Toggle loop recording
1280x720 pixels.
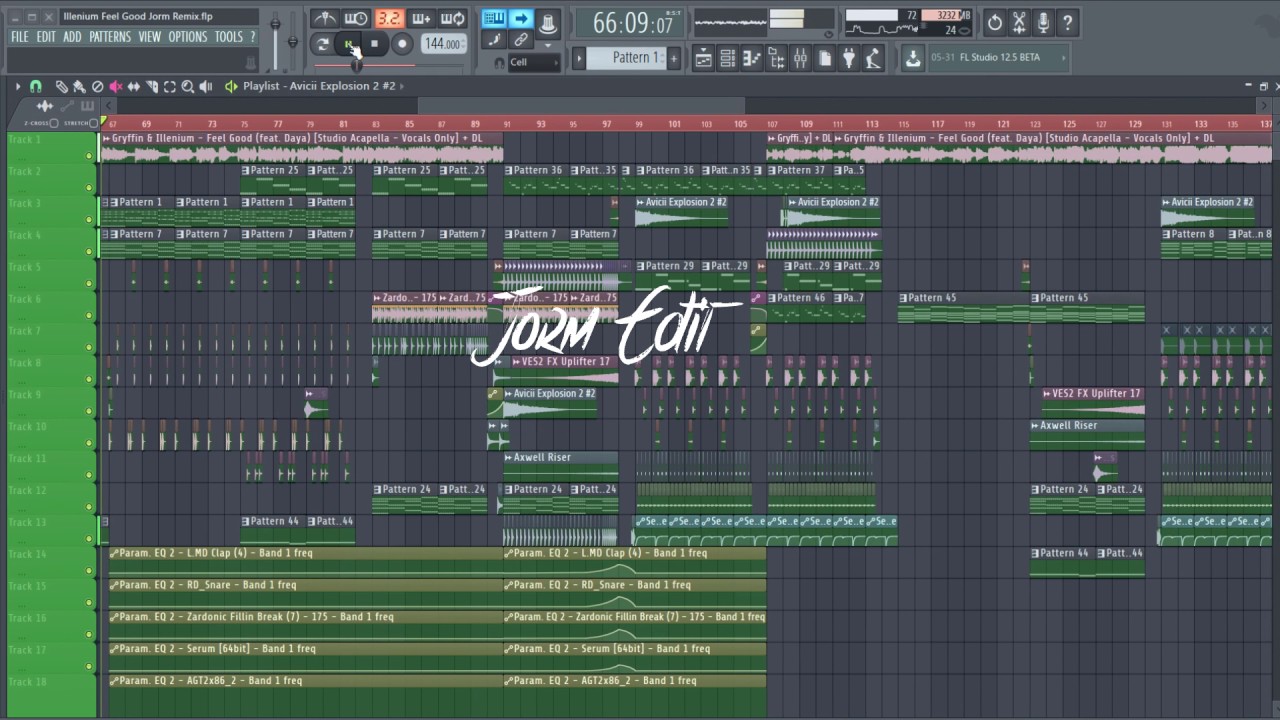pyautogui.click(x=452, y=18)
